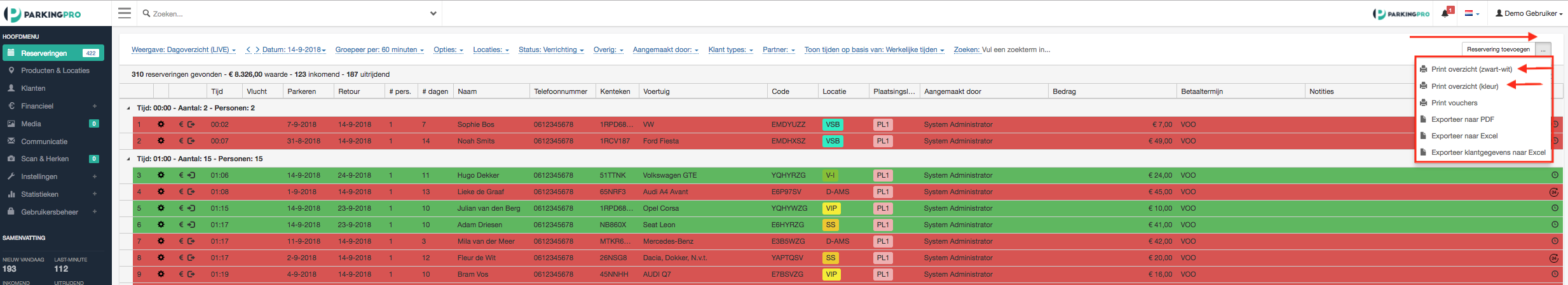The width and height of the screenshot is (1568, 285).
Task: Open gear settings for Lieke de Graaf row
Action: [161, 192]
